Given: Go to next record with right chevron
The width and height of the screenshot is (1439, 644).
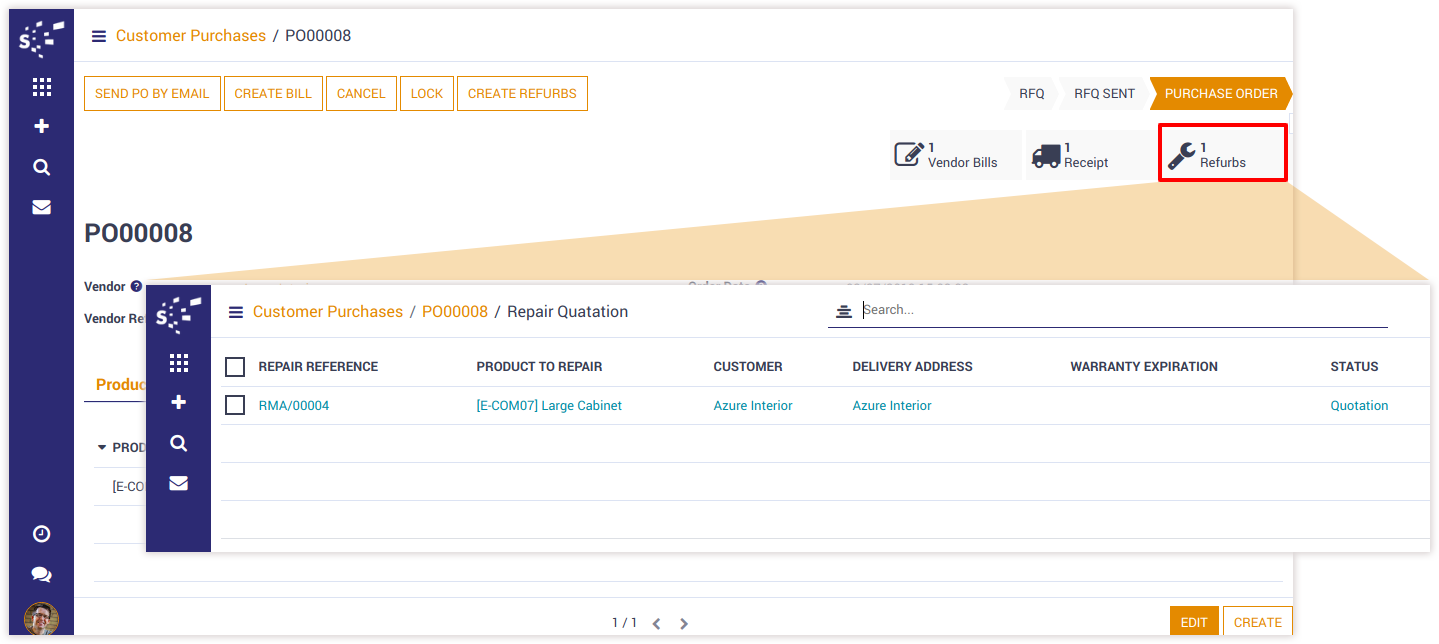Looking at the screenshot, I should [684, 623].
